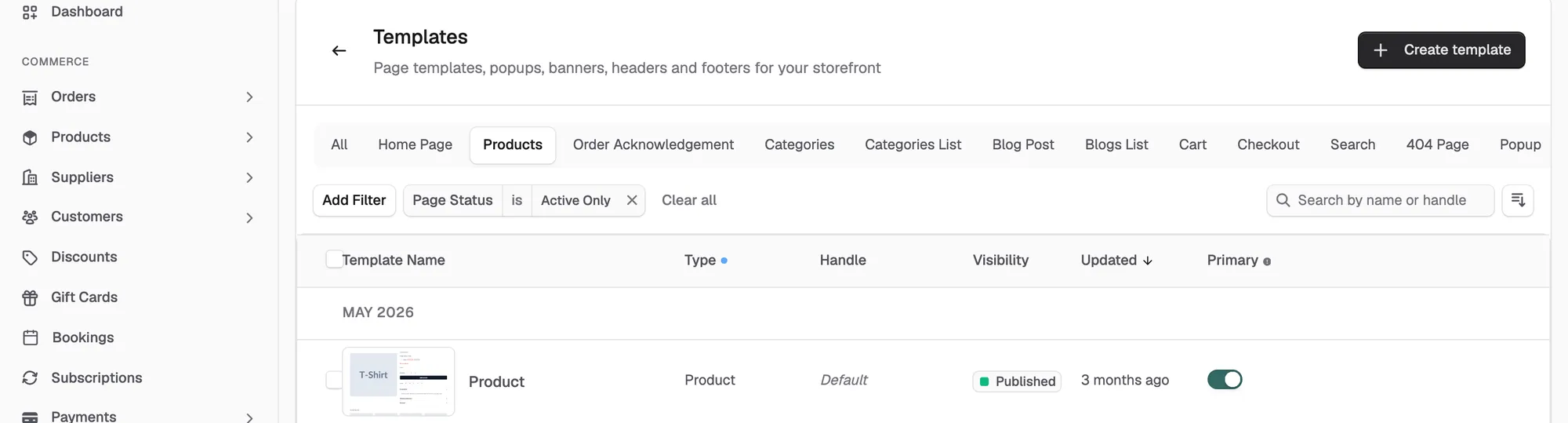
Task: Remove the Active Only filter with X
Action: click(631, 200)
